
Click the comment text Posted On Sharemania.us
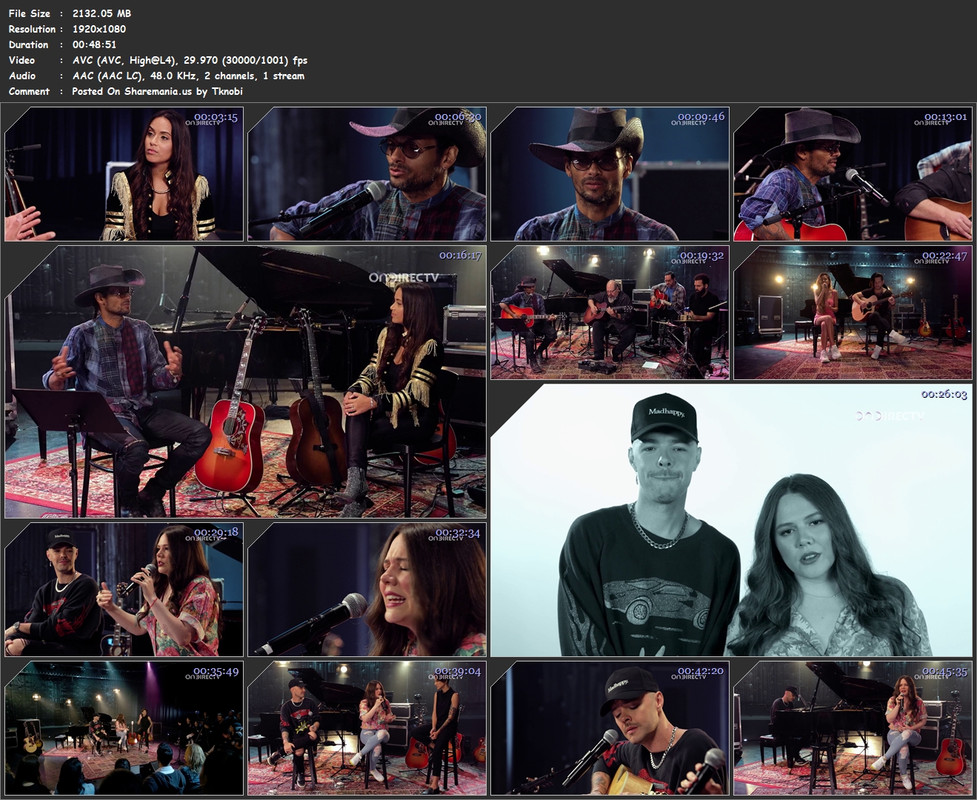(x=157, y=91)
